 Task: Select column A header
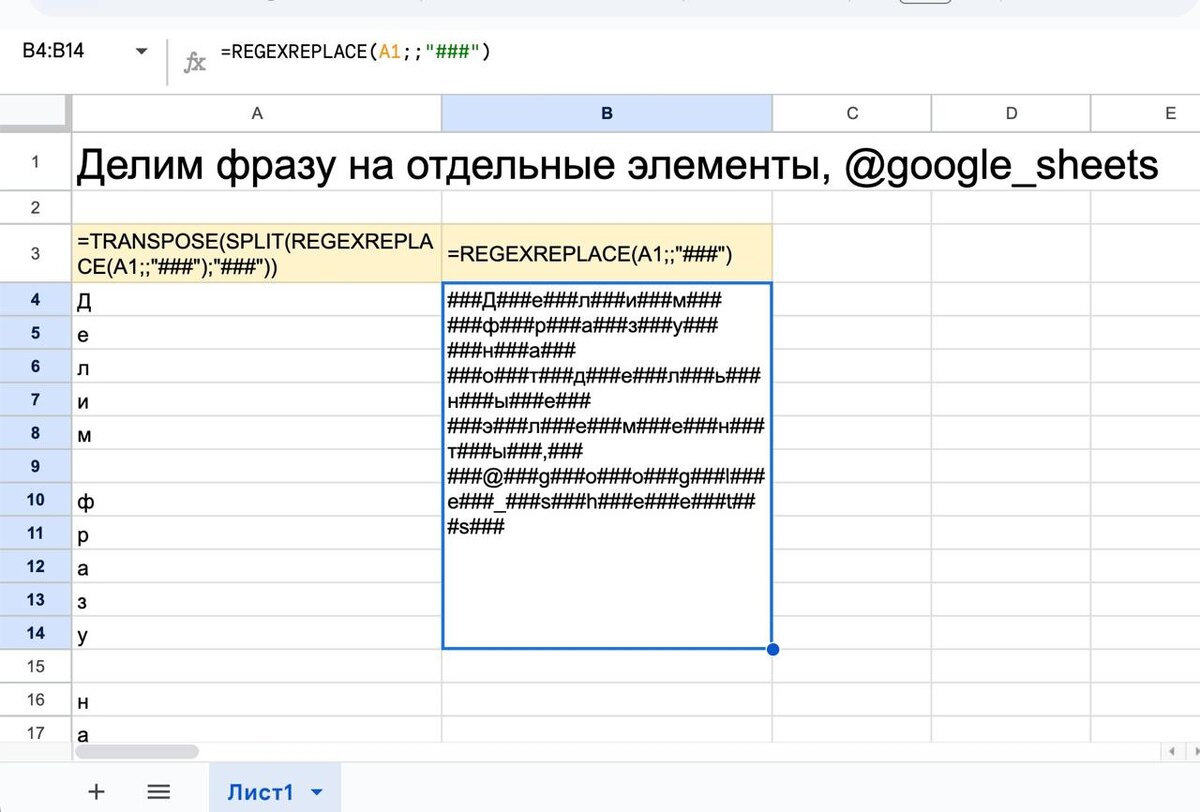tap(257, 114)
